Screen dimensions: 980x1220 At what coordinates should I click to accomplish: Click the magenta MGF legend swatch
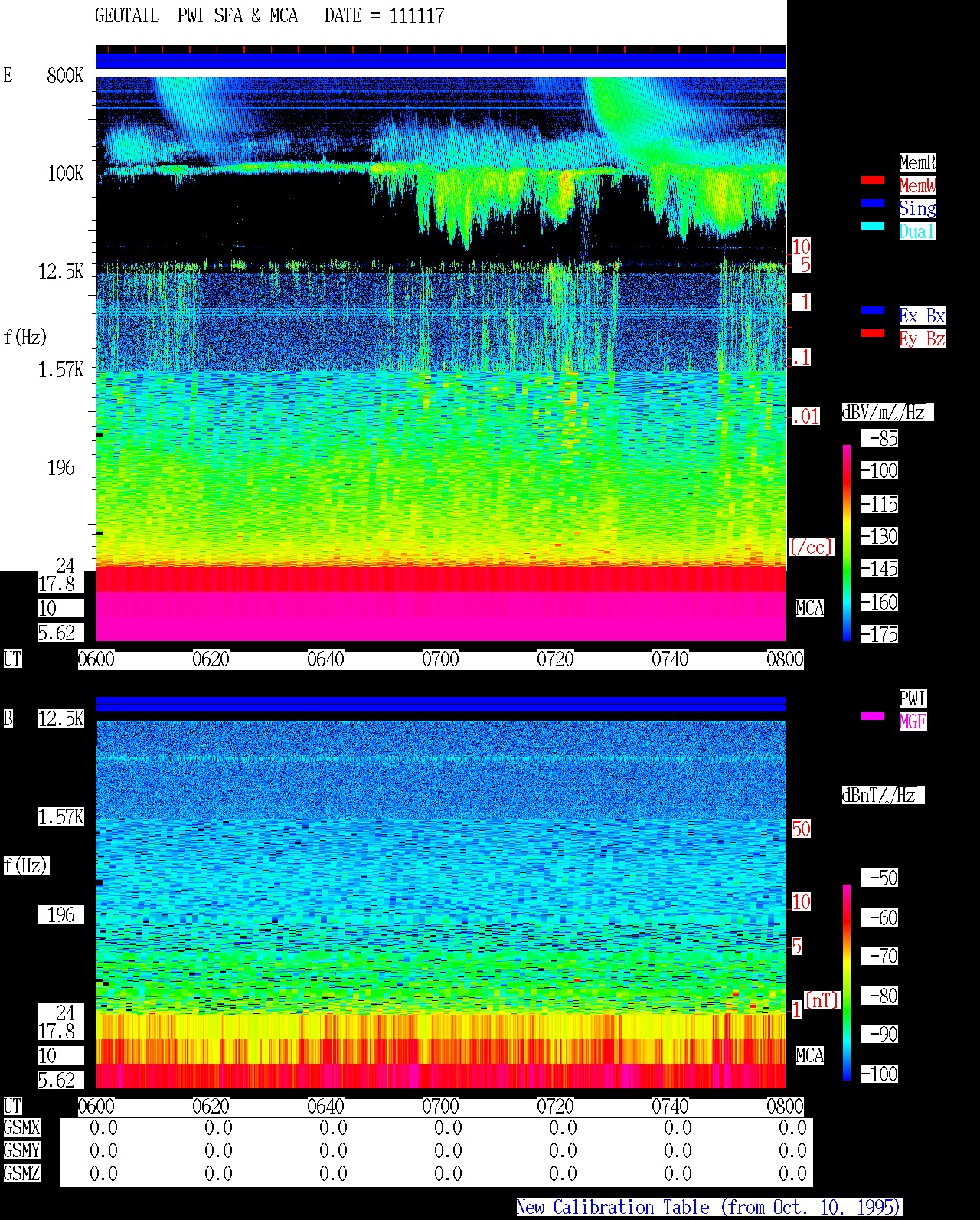point(873,716)
